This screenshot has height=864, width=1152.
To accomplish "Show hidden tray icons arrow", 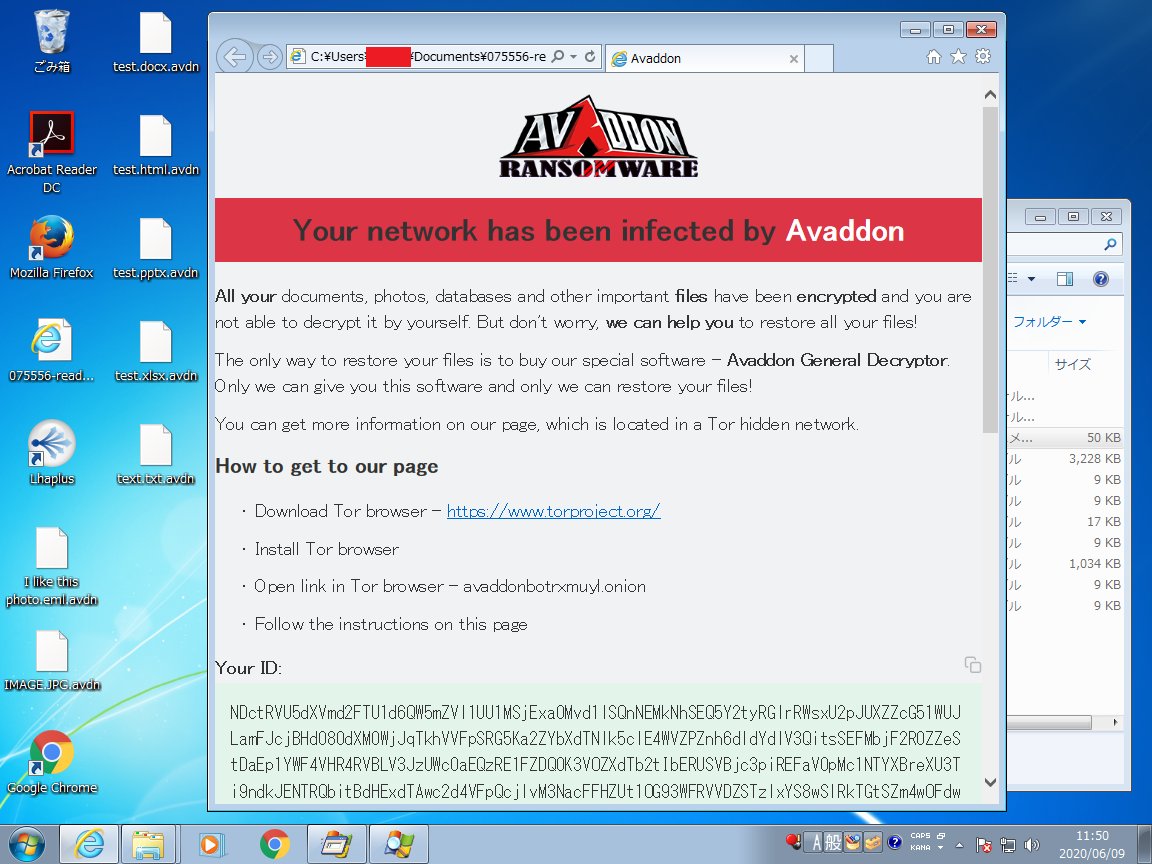I will coord(959,845).
